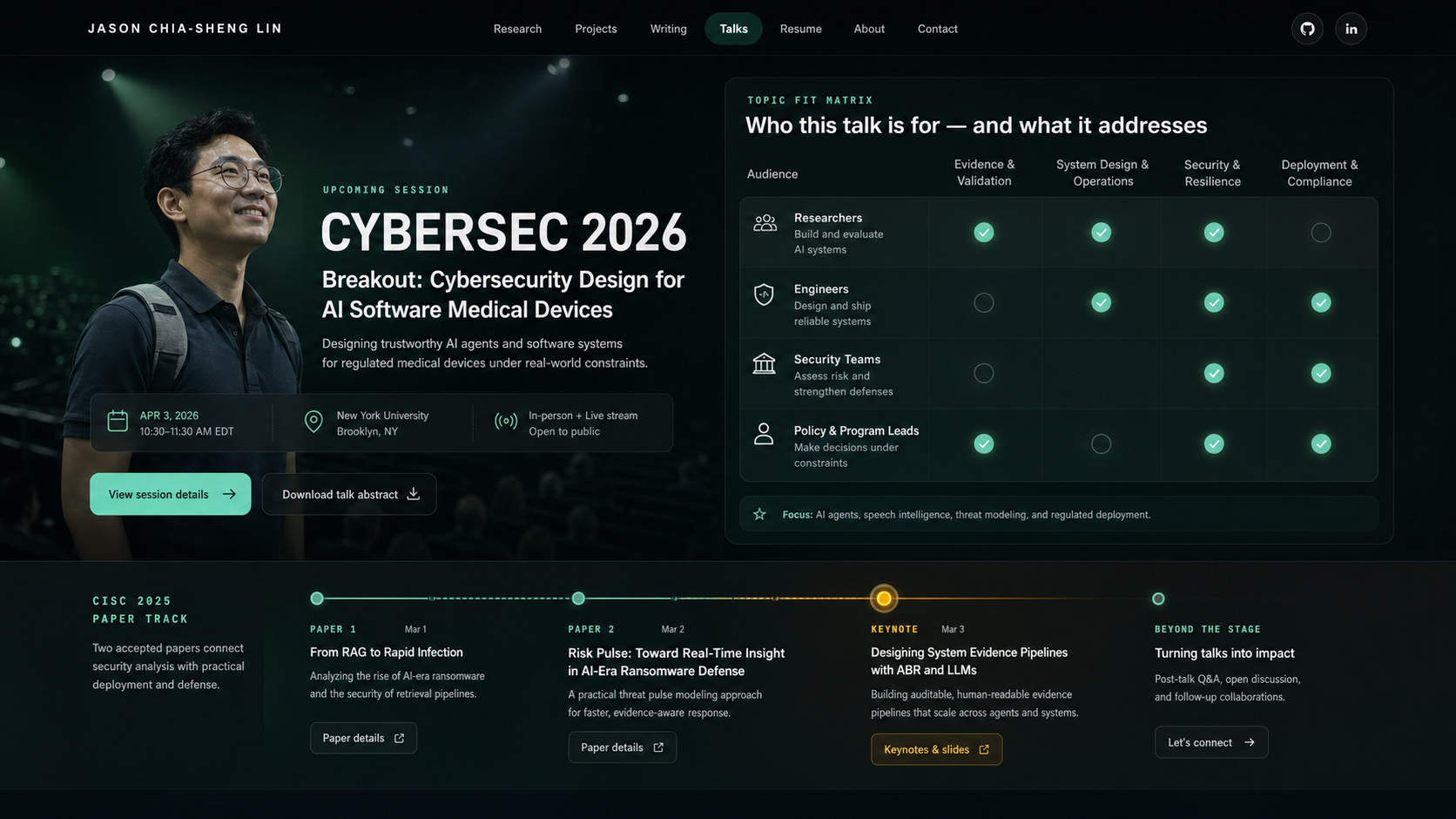Toggle Engineers Deployment & Compliance checkmark

tap(1321, 302)
